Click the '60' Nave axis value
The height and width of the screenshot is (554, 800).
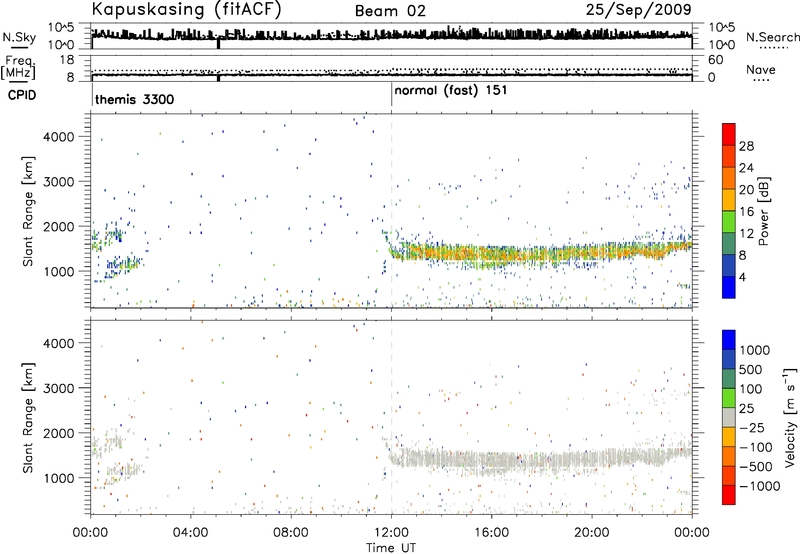tap(715, 60)
